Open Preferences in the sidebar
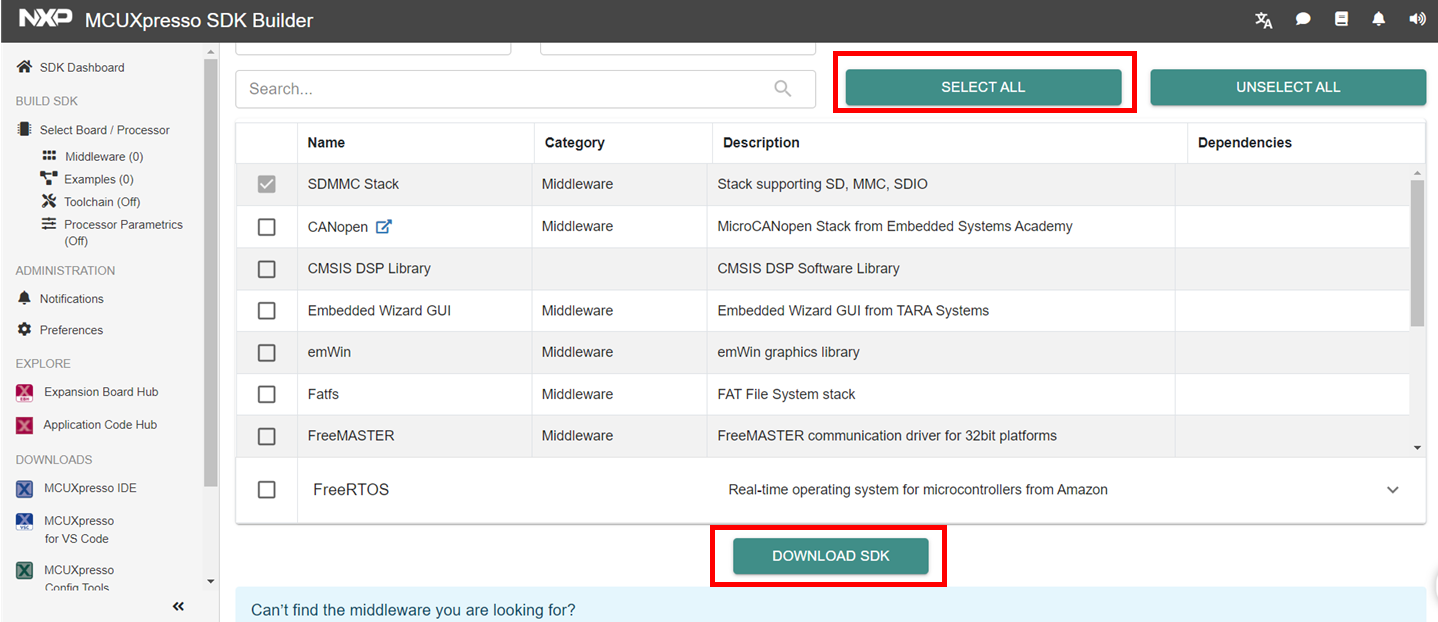Viewport: 1438px width, 622px height. coord(71,330)
